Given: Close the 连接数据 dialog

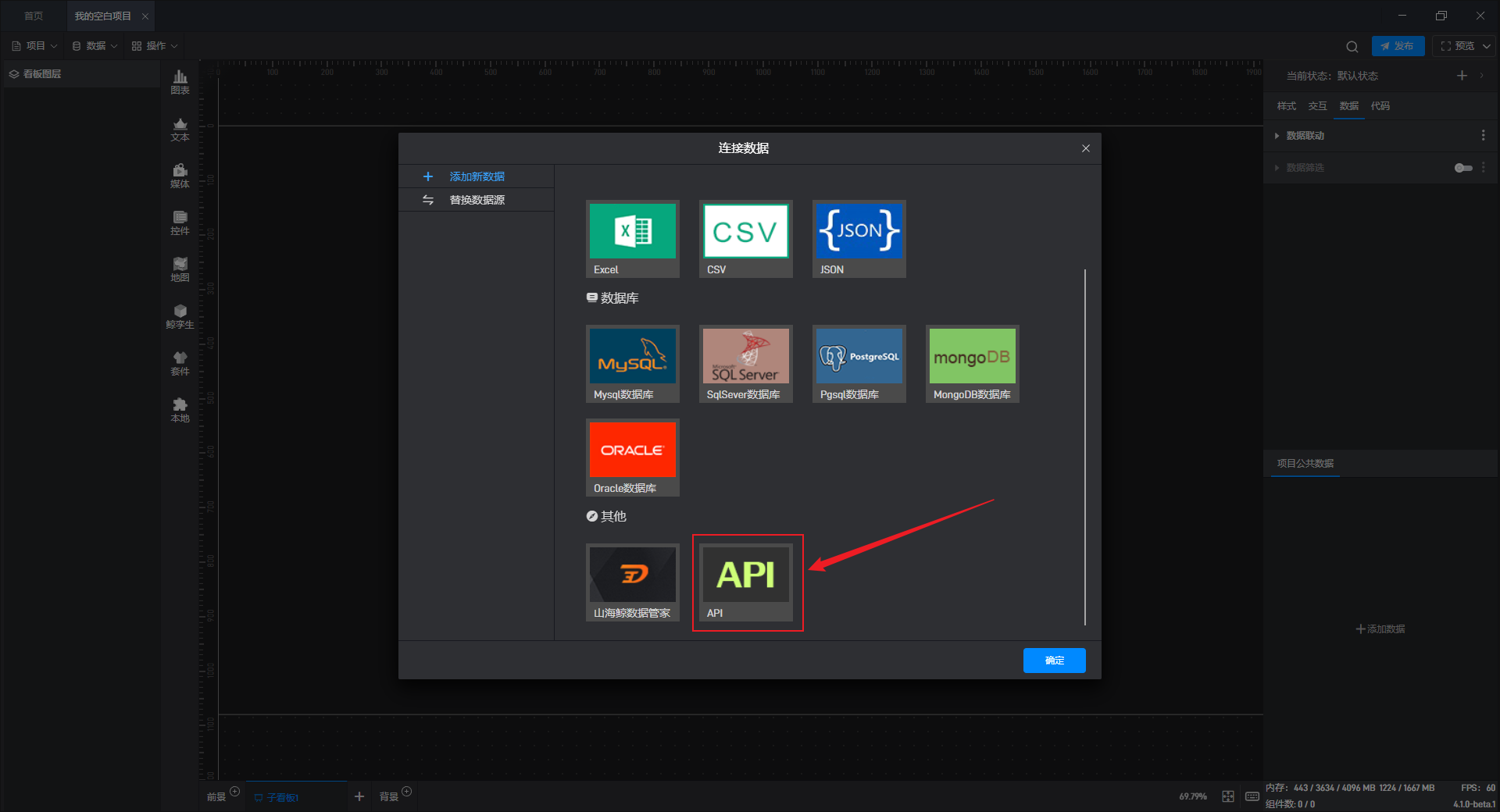Looking at the screenshot, I should 1085,148.
